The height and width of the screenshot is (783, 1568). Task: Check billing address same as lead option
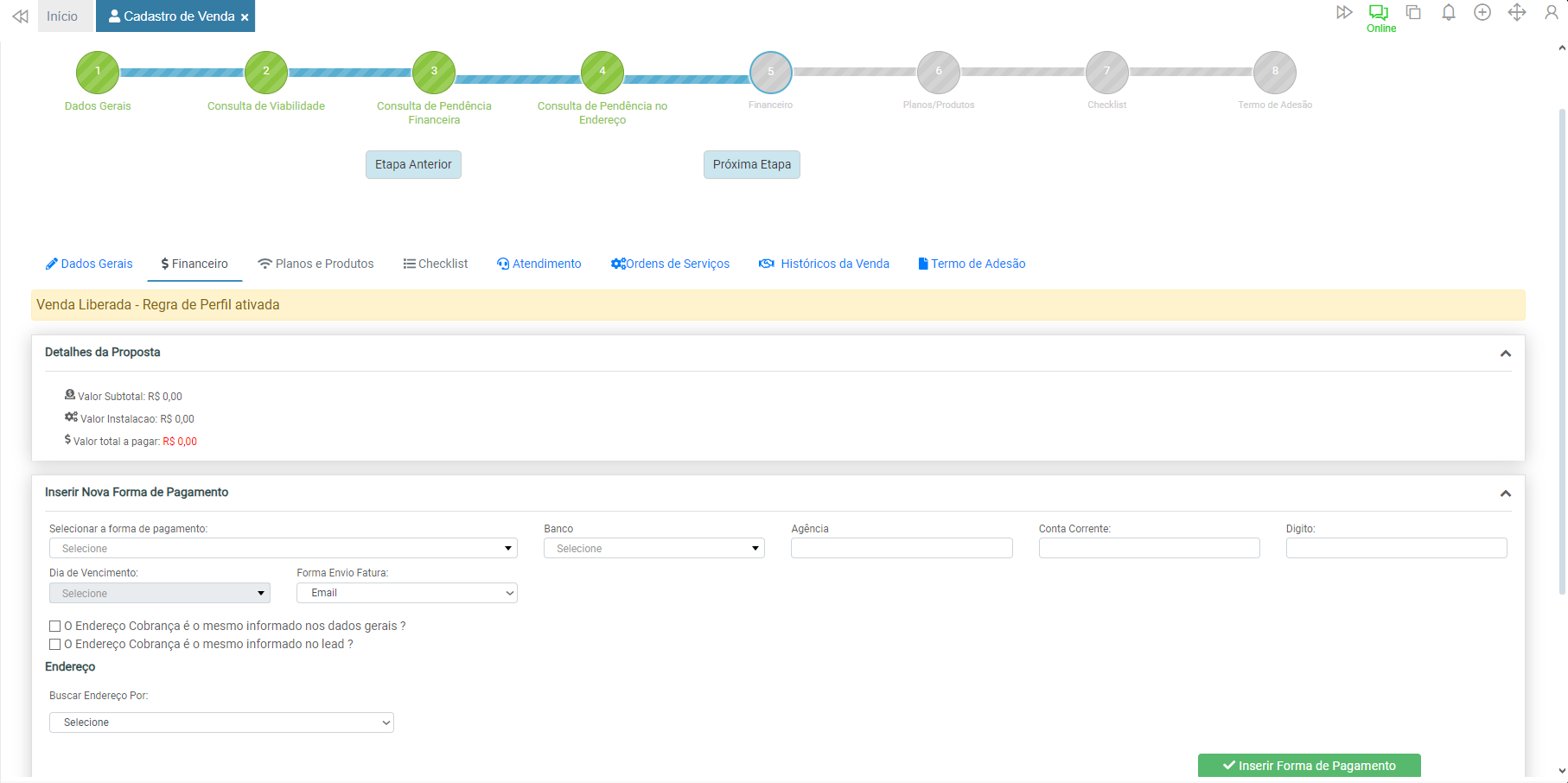click(55, 645)
